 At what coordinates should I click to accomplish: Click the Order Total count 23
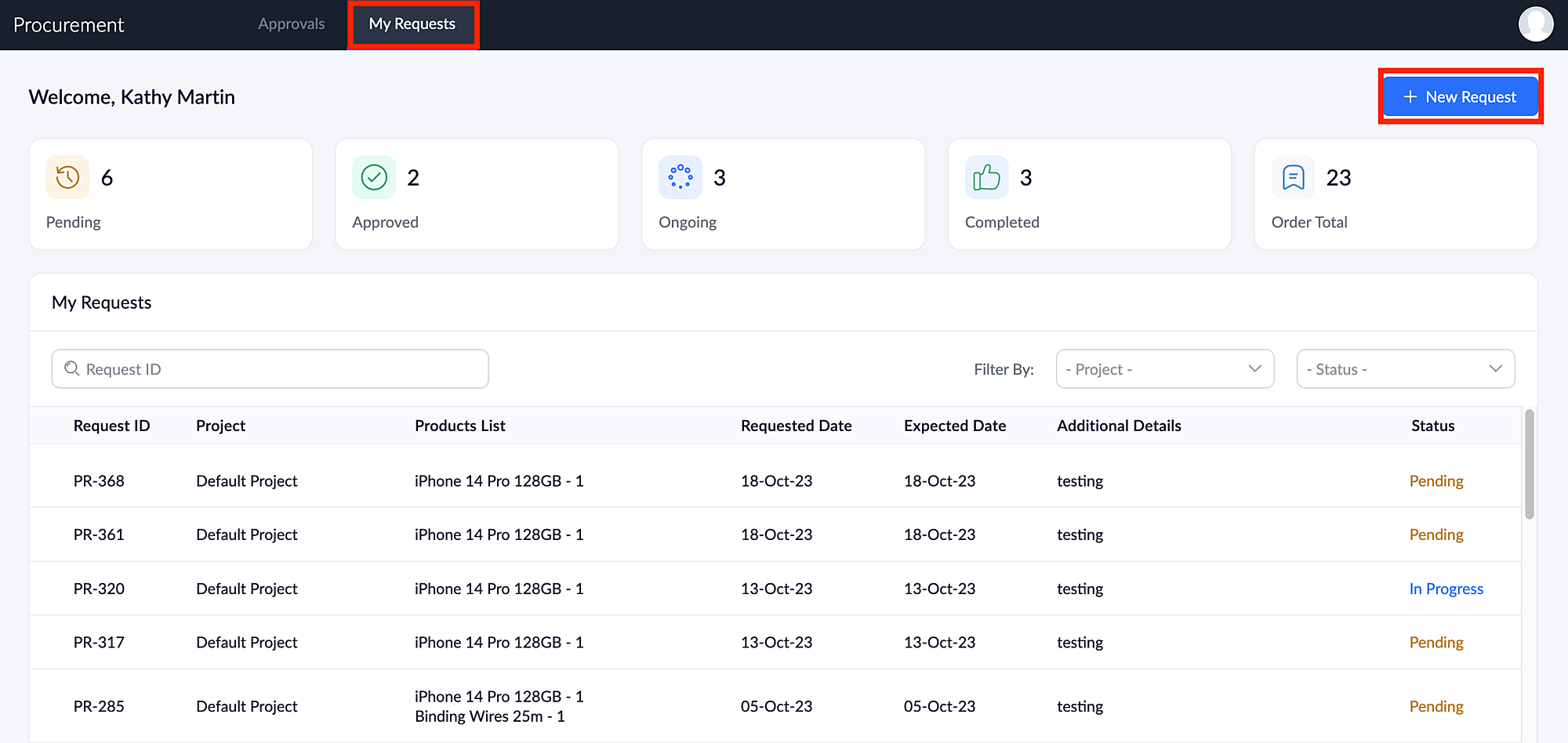(1339, 178)
